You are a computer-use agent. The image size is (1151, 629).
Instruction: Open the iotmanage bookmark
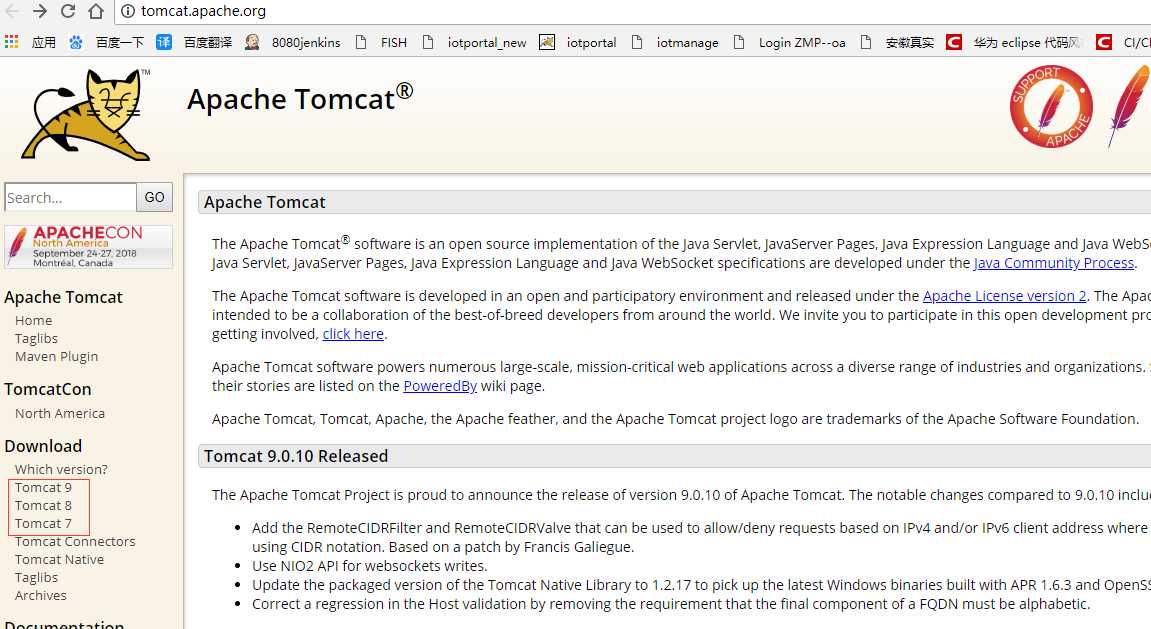click(x=675, y=43)
